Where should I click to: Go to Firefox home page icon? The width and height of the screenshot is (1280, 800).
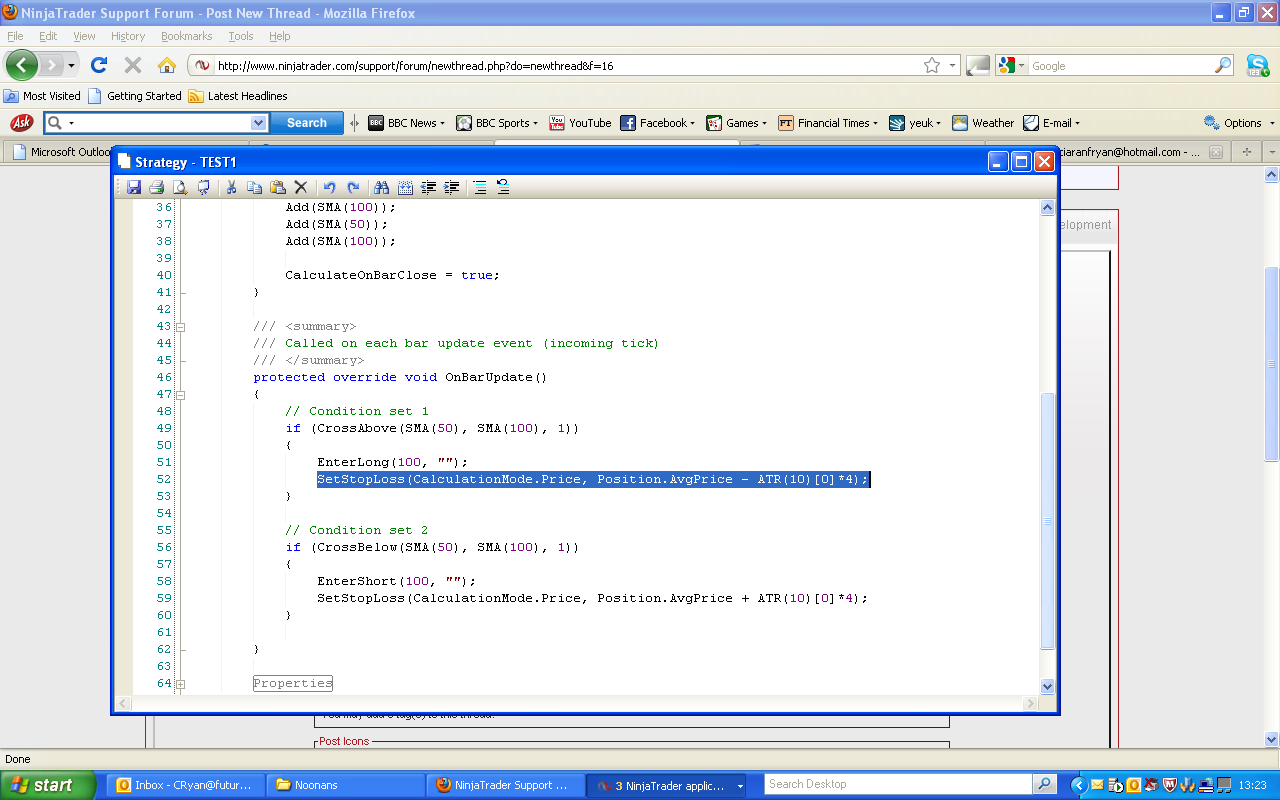tap(167, 65)
